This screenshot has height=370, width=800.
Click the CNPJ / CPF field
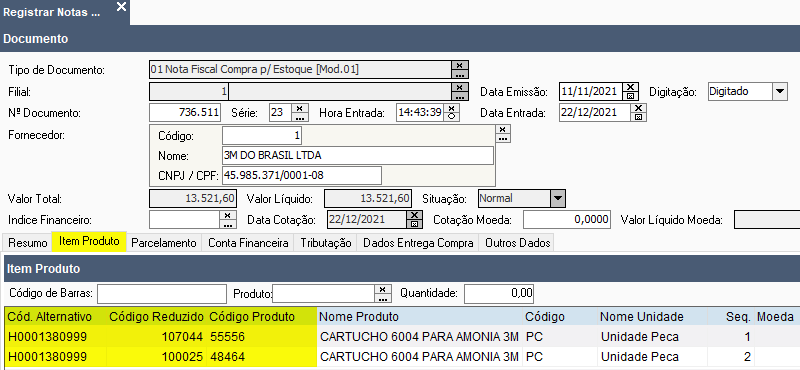[x=302, y=176]
